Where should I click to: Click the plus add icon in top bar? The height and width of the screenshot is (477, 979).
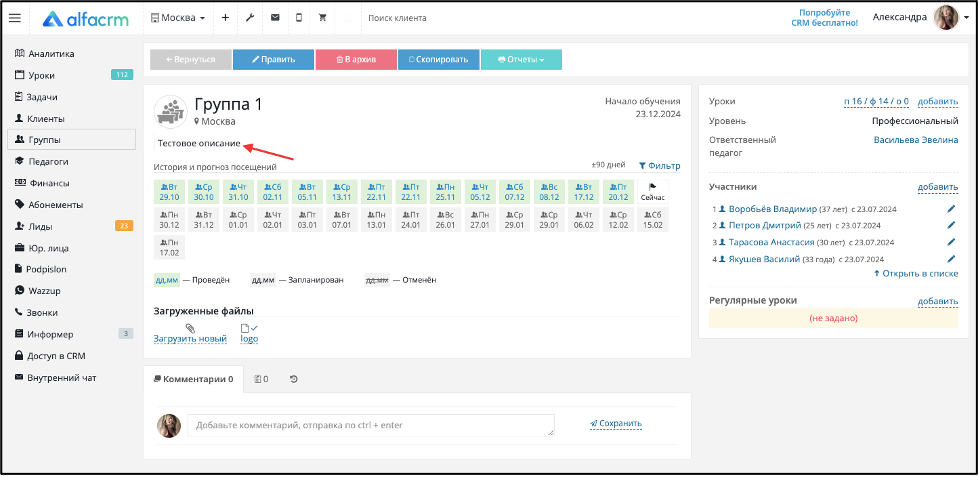point(225,18)
